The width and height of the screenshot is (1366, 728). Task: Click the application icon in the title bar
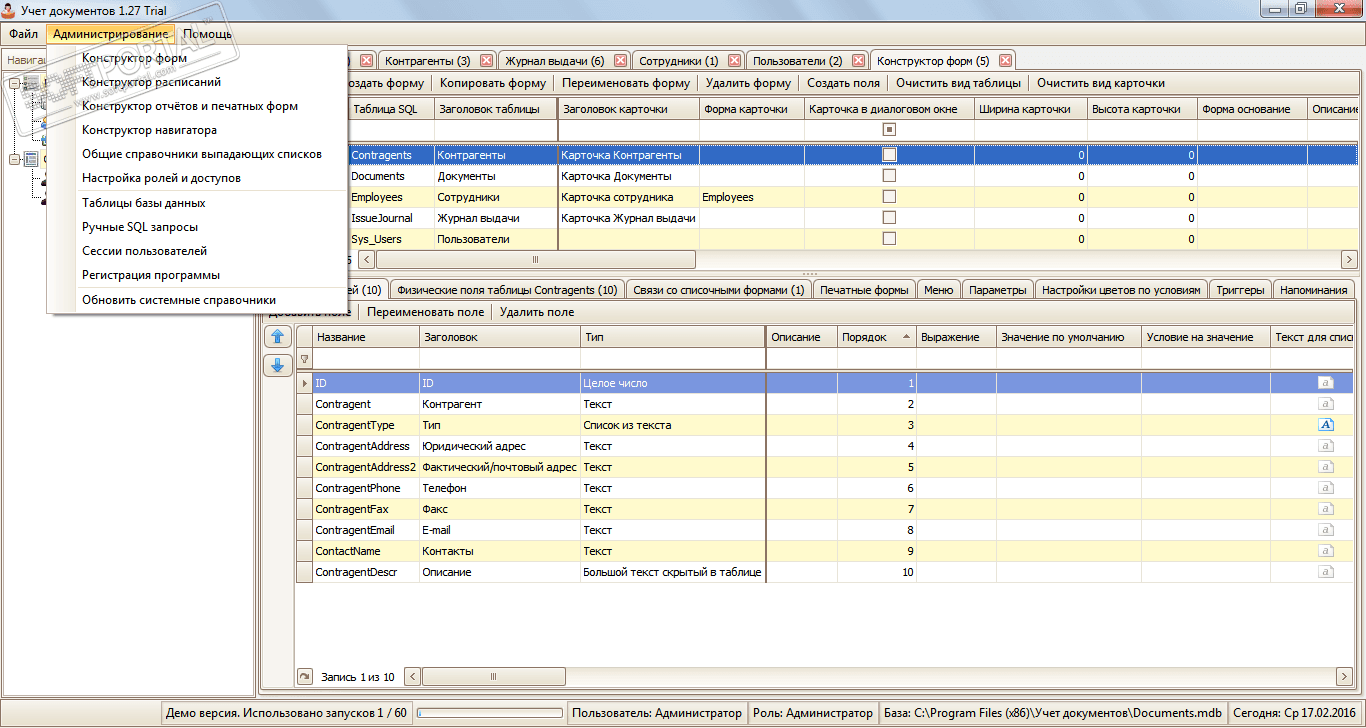pos(10,10)
